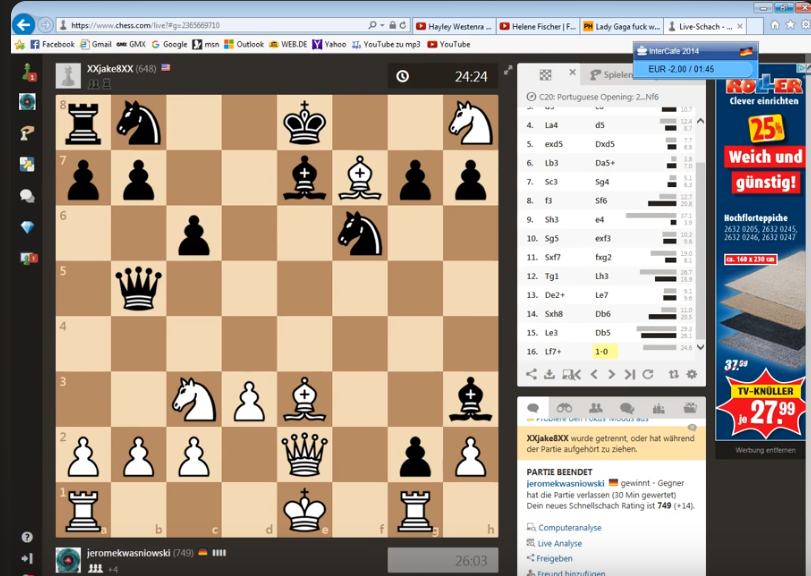The height and width of the screenshot is (576, 811).
Task: Click the browser forward arrow button
Action: (46, 25)
